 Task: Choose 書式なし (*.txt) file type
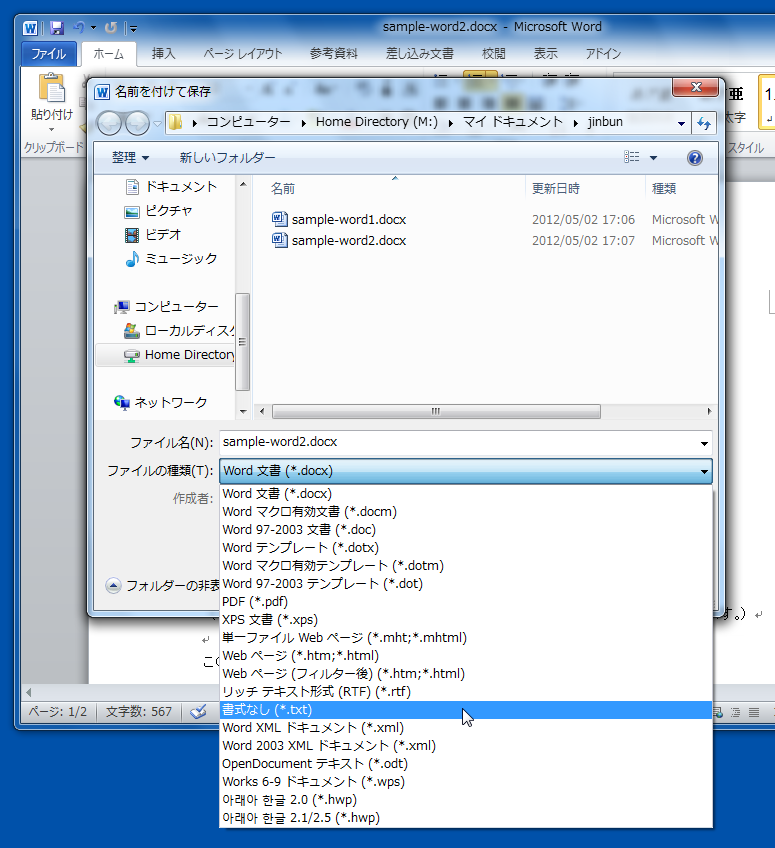466,710
